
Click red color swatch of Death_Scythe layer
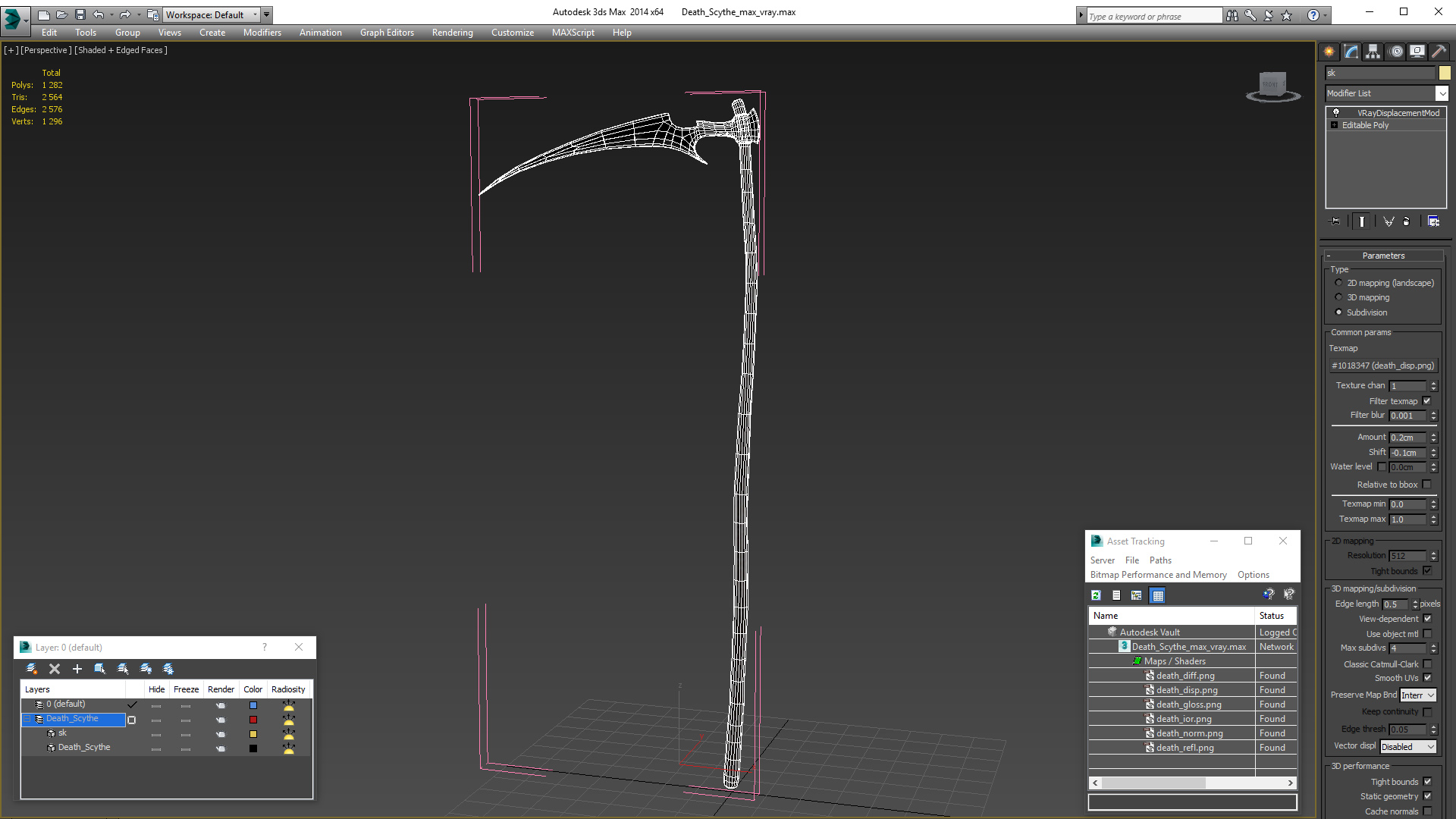point(253,720)
